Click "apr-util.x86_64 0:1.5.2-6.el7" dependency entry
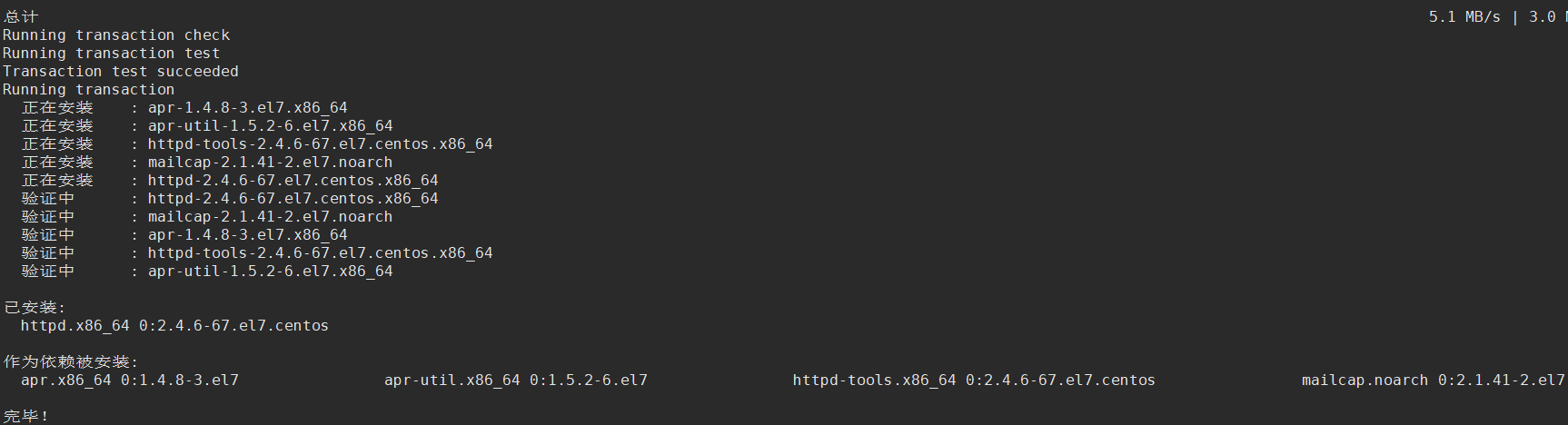The width and height of the screenshot is (1568, 425). (x=515, y=380)
